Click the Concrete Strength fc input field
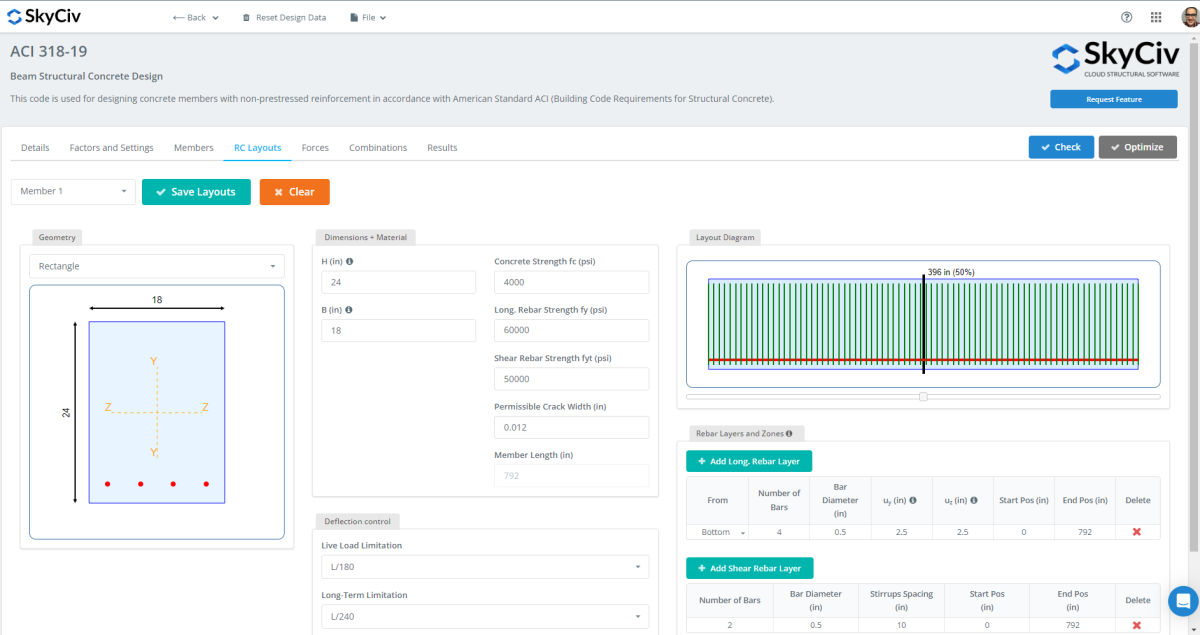This screenshot has height=635, width=1200. [x=571, y=282]
